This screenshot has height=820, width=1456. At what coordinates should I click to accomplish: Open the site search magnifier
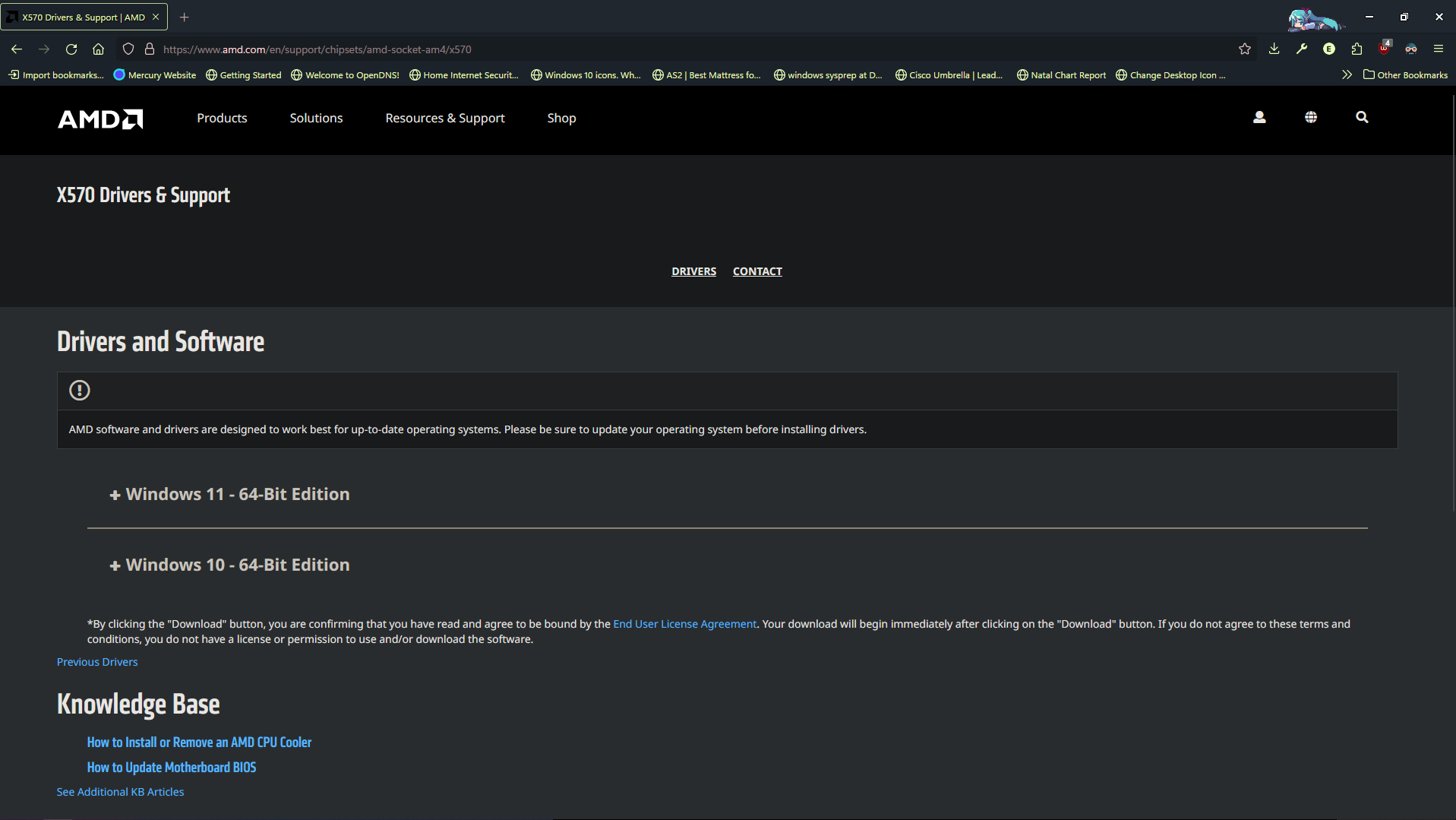[1362, 117]
